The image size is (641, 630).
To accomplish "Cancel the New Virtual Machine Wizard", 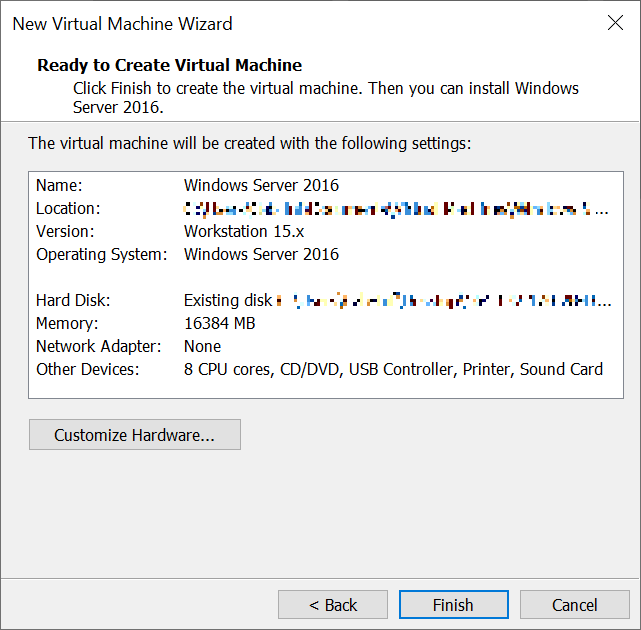I will (574, 604).
